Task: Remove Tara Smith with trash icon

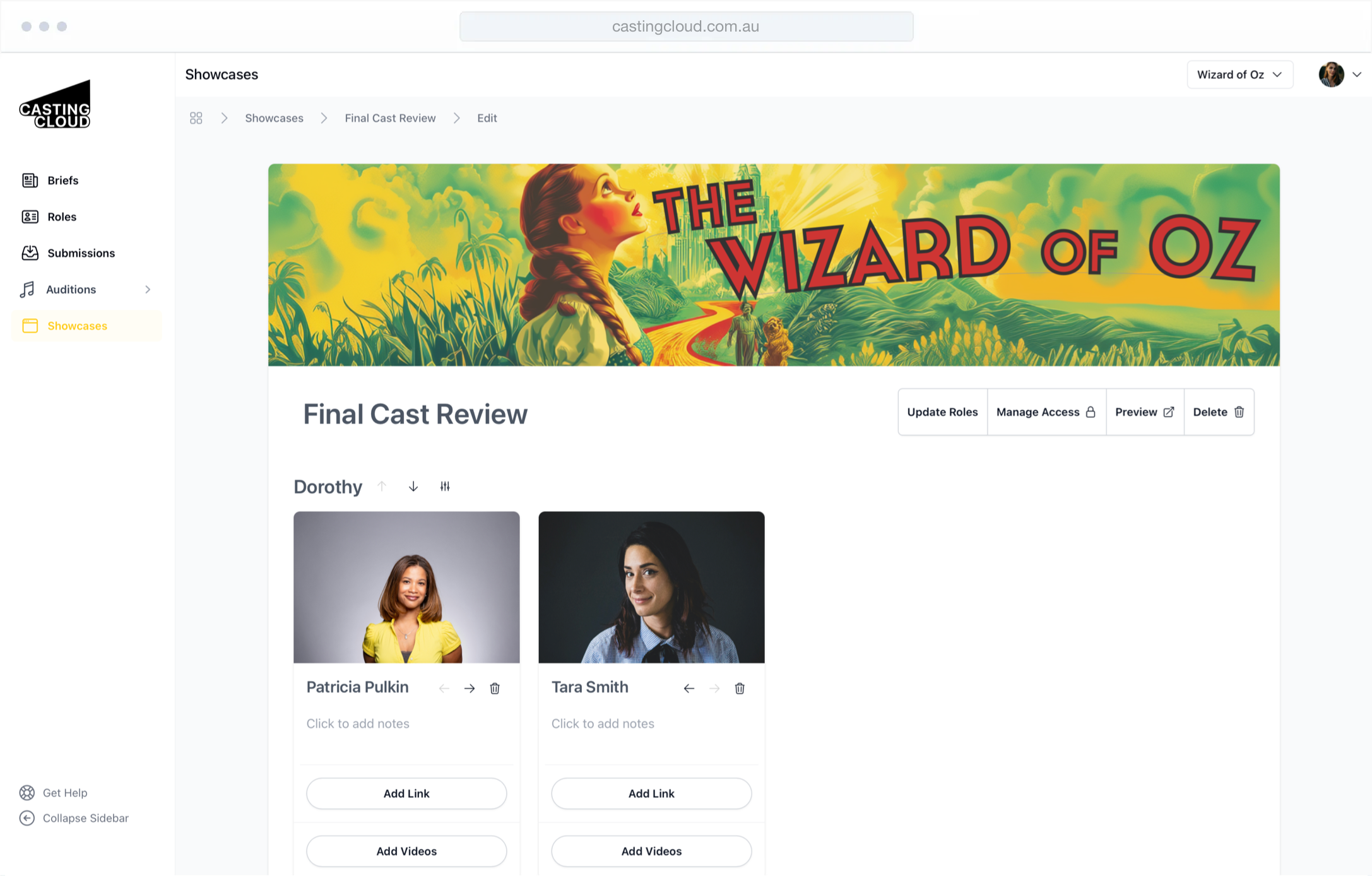Action: coord(740,689)
